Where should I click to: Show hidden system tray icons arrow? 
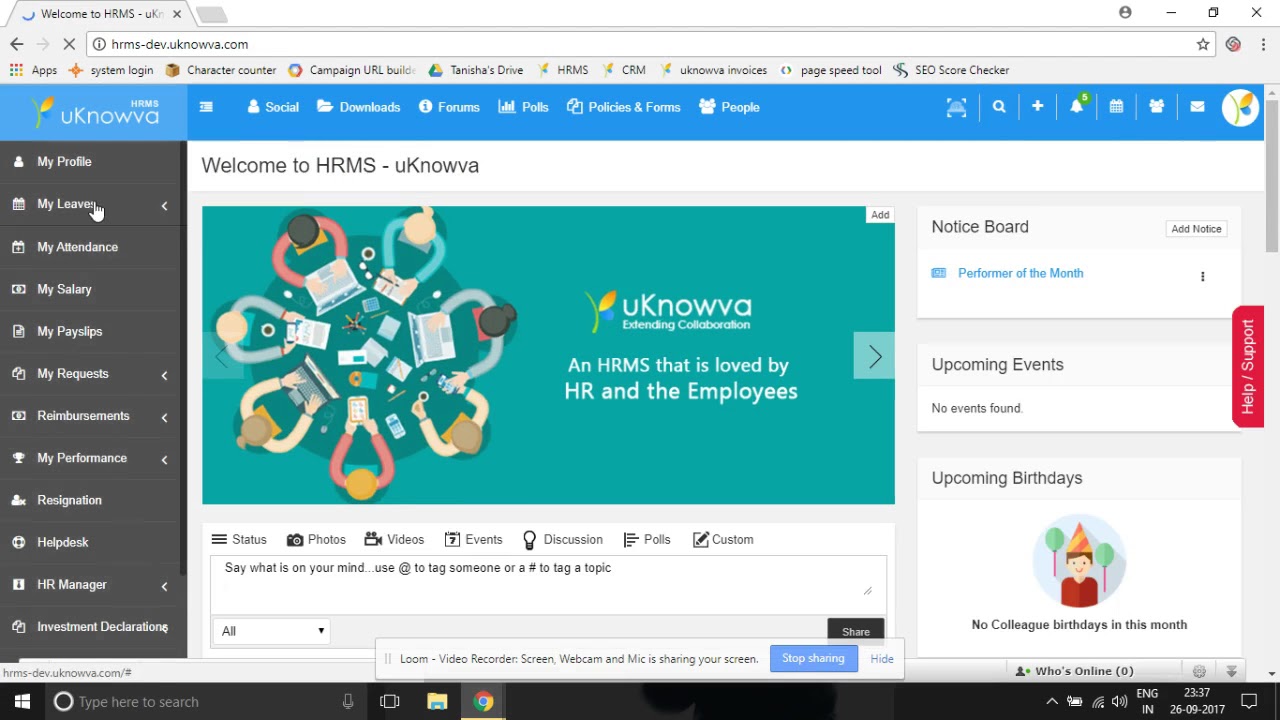[x=1052, y=701]
